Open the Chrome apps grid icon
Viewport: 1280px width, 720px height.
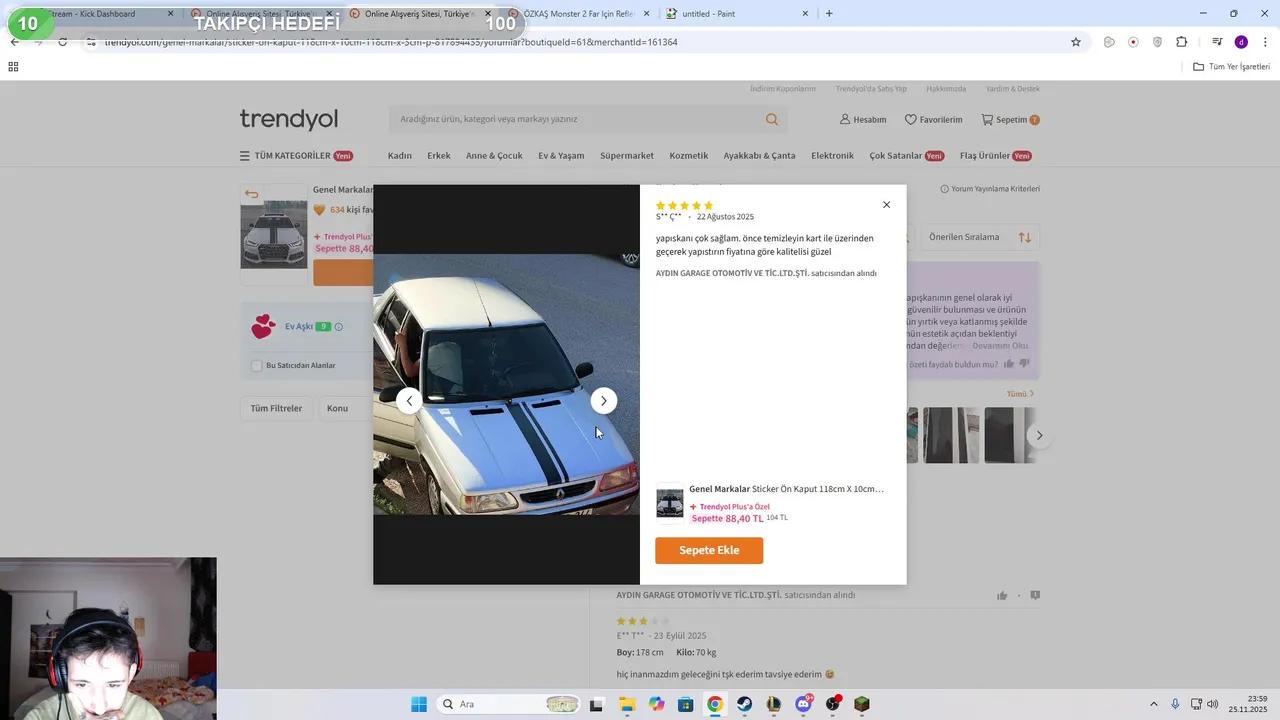coord(13,67)
